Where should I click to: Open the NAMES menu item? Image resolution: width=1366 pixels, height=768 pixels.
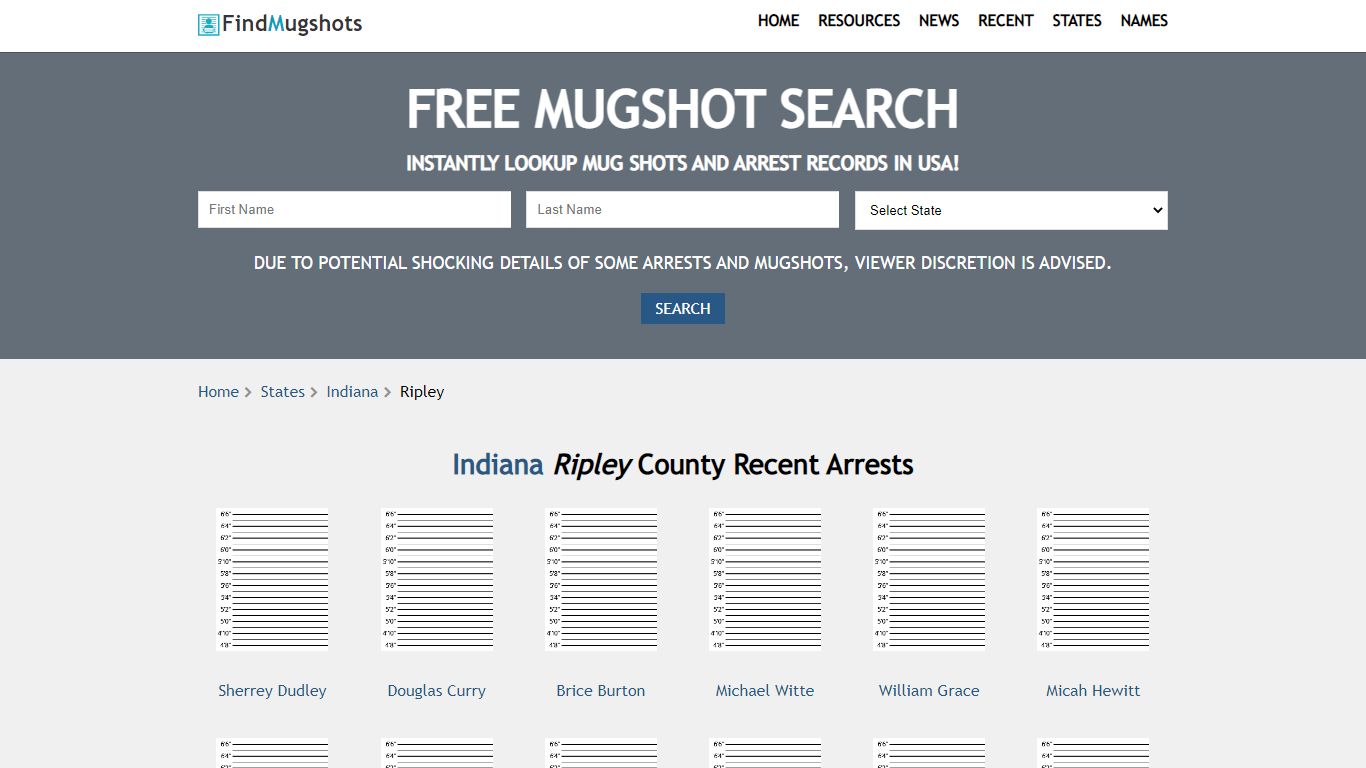pyautogui.click(x=1144, y=21)
